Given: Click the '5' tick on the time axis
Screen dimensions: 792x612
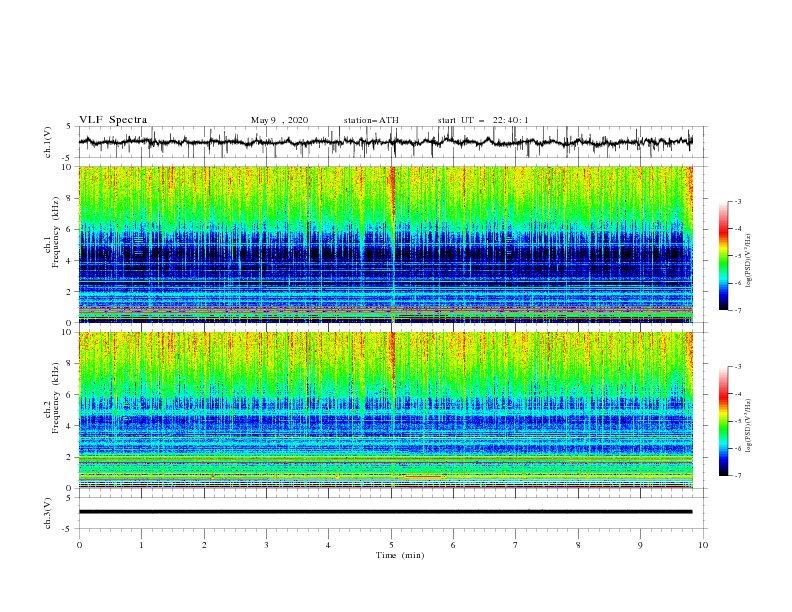Looking at the screenshot, I should coord(391,545).
